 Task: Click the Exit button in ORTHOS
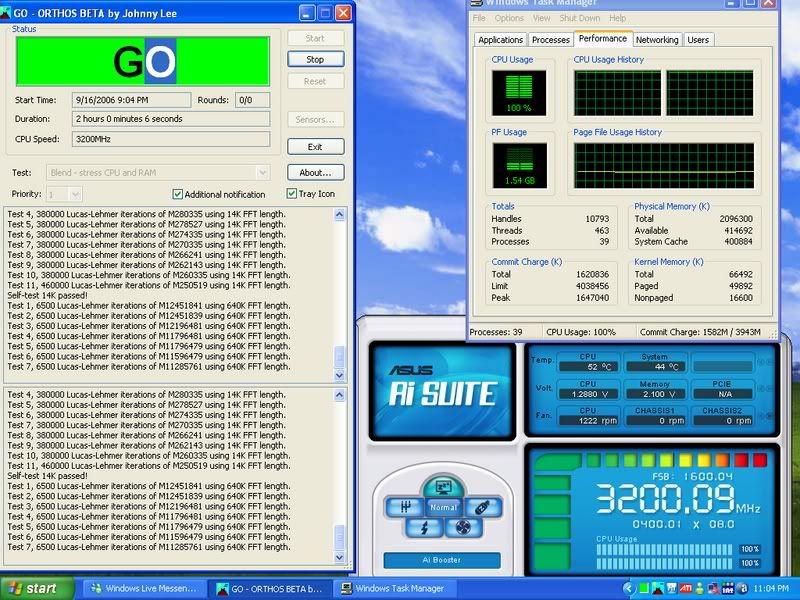tap(315, 147)
